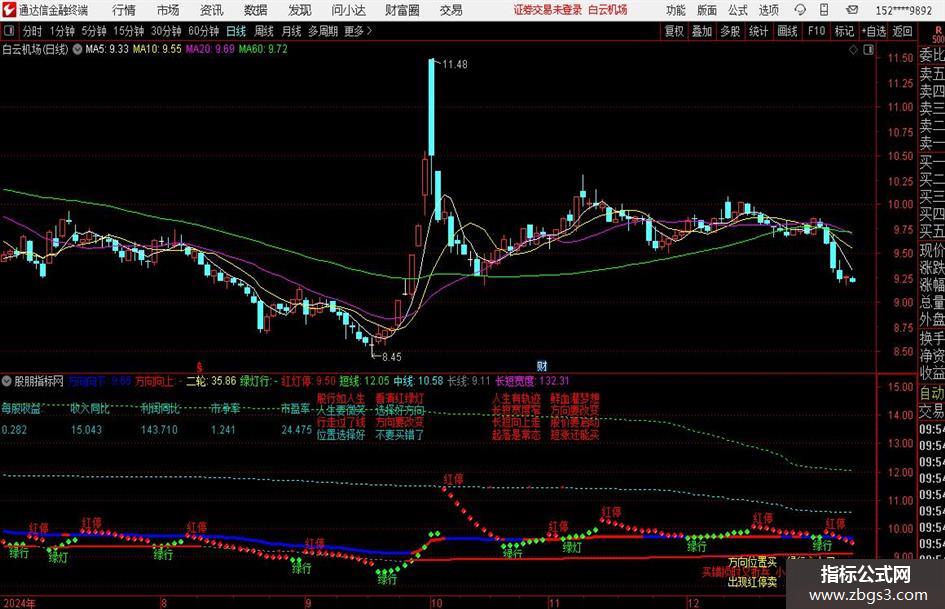The width and height of the screenshot is (945, 609).
Task: Open the 公式 menu
Action: tap(737, 10)
